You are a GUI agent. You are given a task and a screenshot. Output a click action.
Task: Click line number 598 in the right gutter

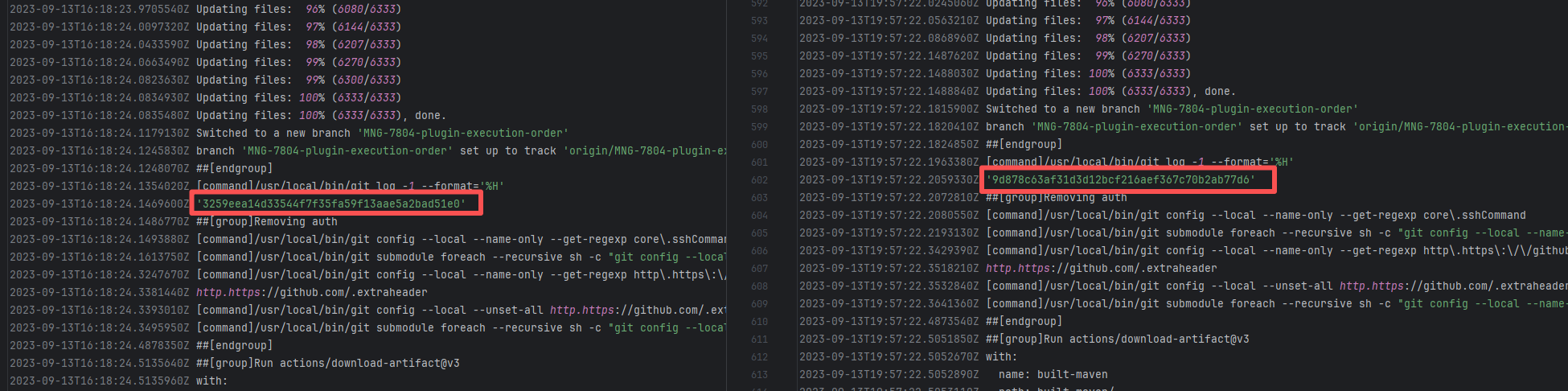click(759, 109)
